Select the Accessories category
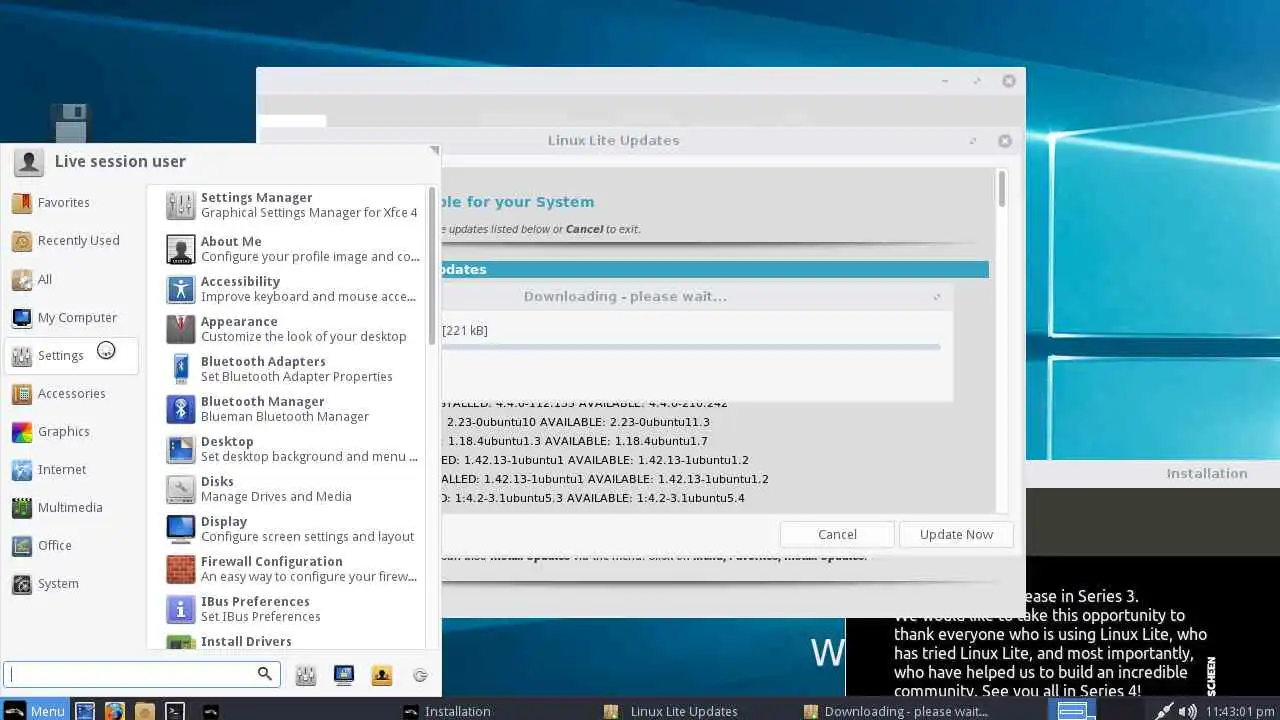This screenshot has width=1280, height=720. (72, 394)
